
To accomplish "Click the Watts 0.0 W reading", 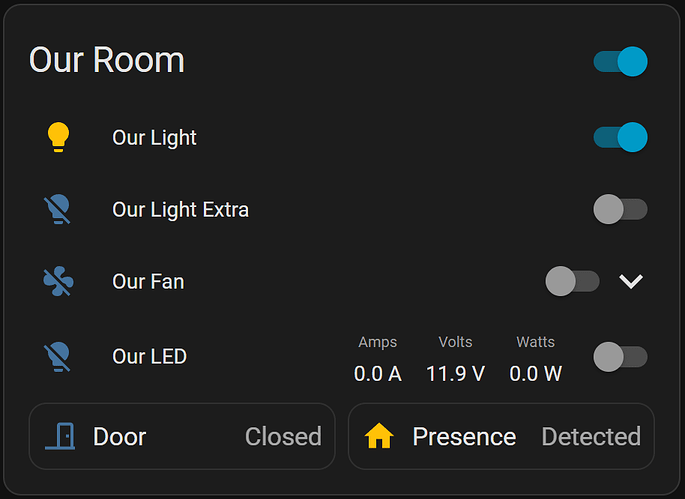I will 535,373.
